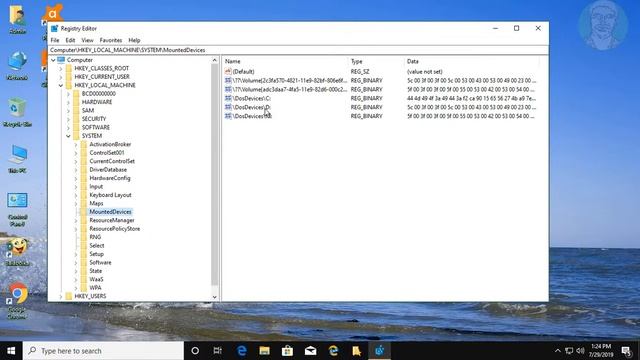Click the \DosDevices\C: binary icon
The width and height of the screenshot is (640, 360).
(228, 98)
